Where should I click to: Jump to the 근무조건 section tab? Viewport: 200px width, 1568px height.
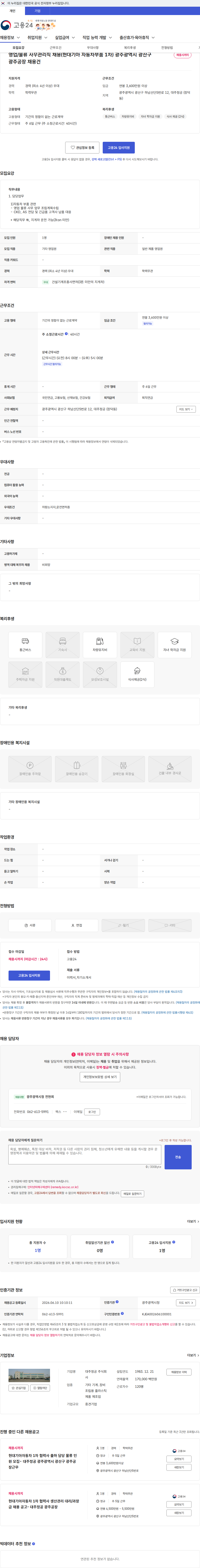(55, 47)
